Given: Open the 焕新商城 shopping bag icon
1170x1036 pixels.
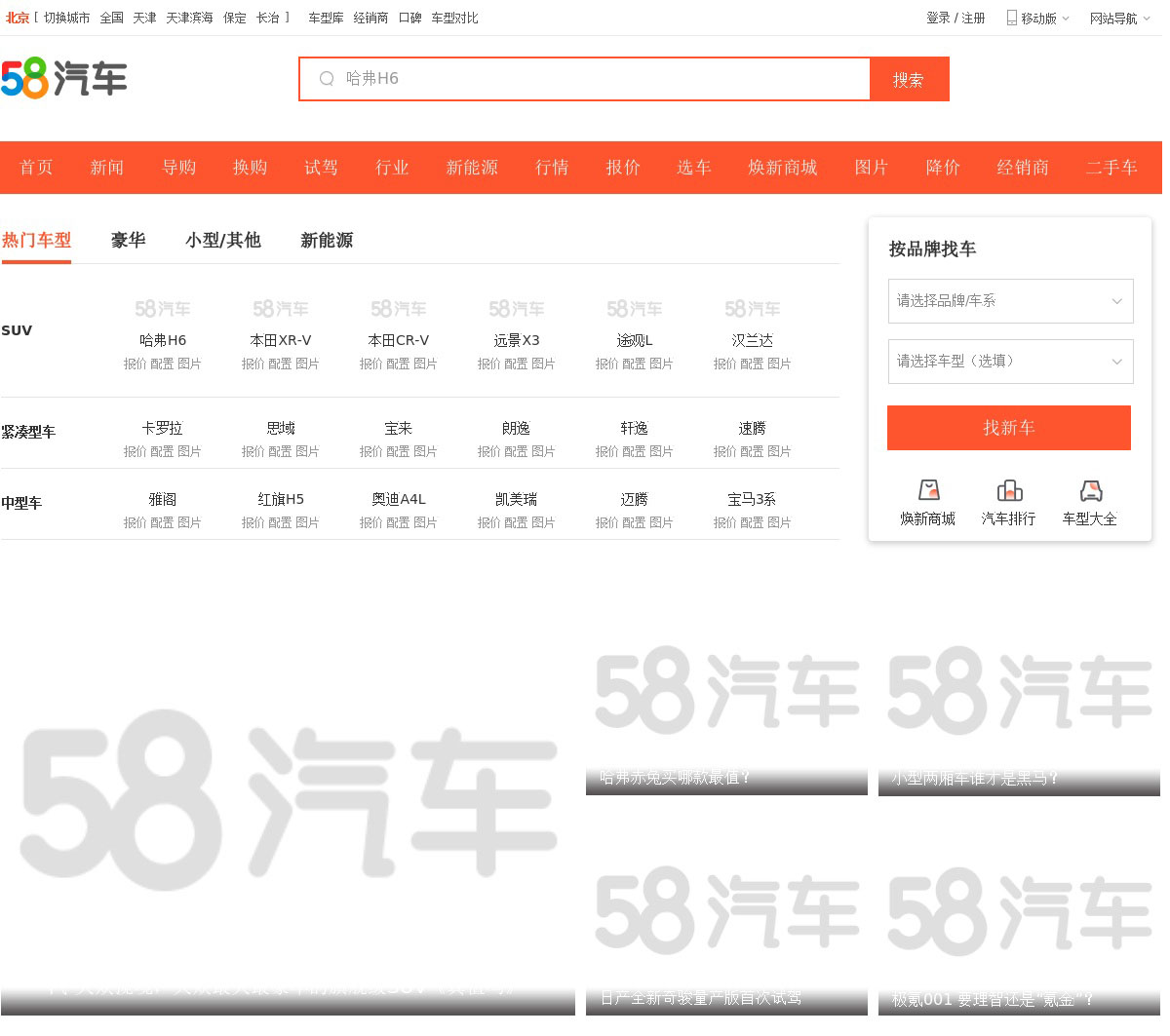Looking at the screenshot, I should [x=928, y=490].
